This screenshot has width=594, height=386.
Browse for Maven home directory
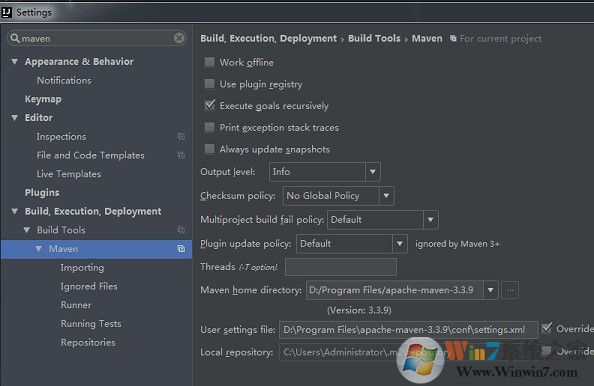click(x=510, y=290)
